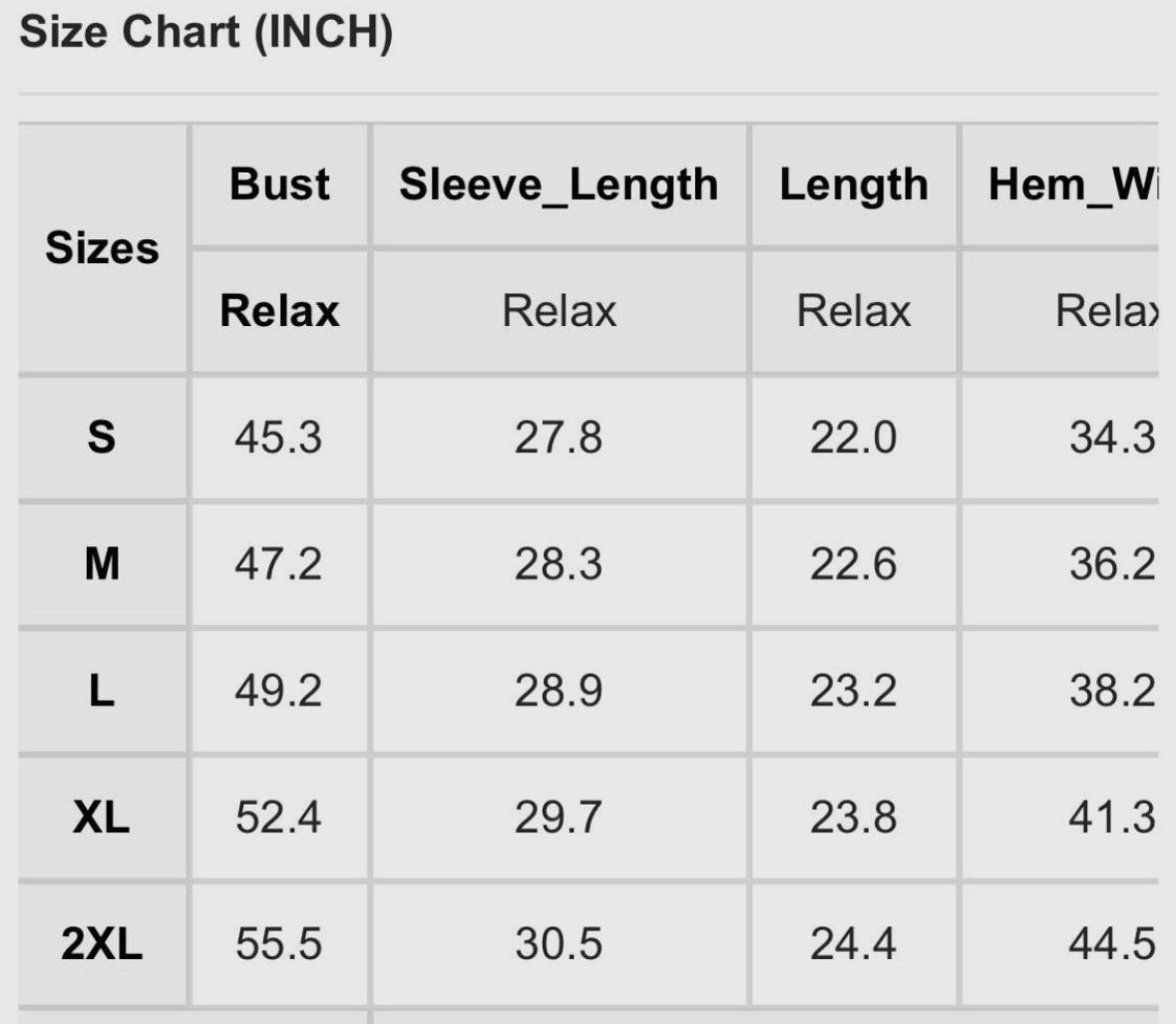Click the Size Chart (INCH) heading
Image resolution: width=1176 pixels, height=1024 pixels.
pos(206,32)
